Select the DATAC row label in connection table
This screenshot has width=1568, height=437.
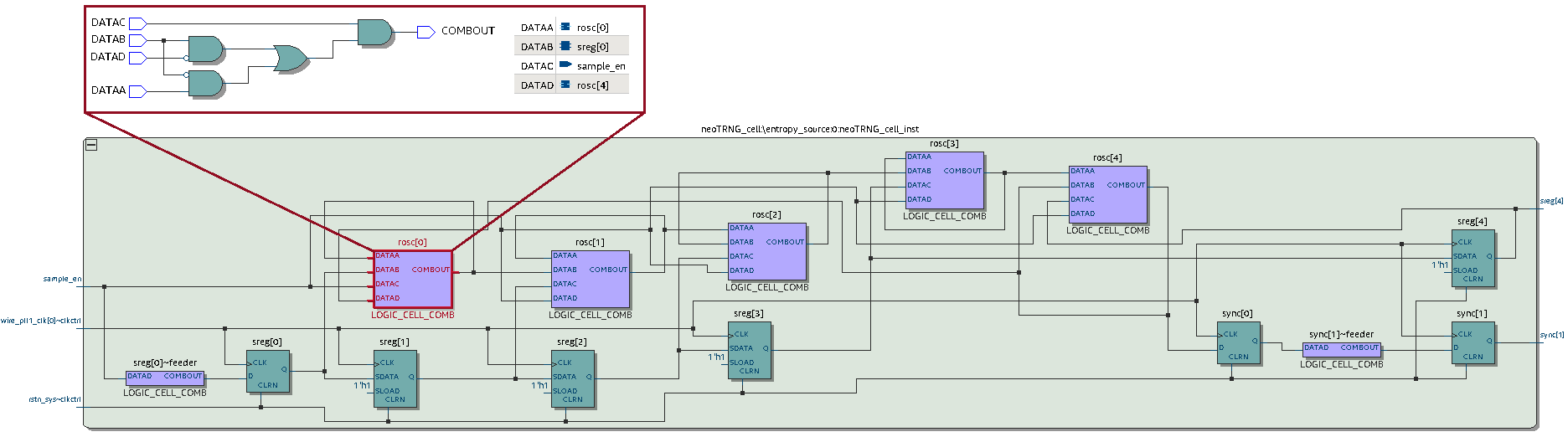[x=537, y=66]
